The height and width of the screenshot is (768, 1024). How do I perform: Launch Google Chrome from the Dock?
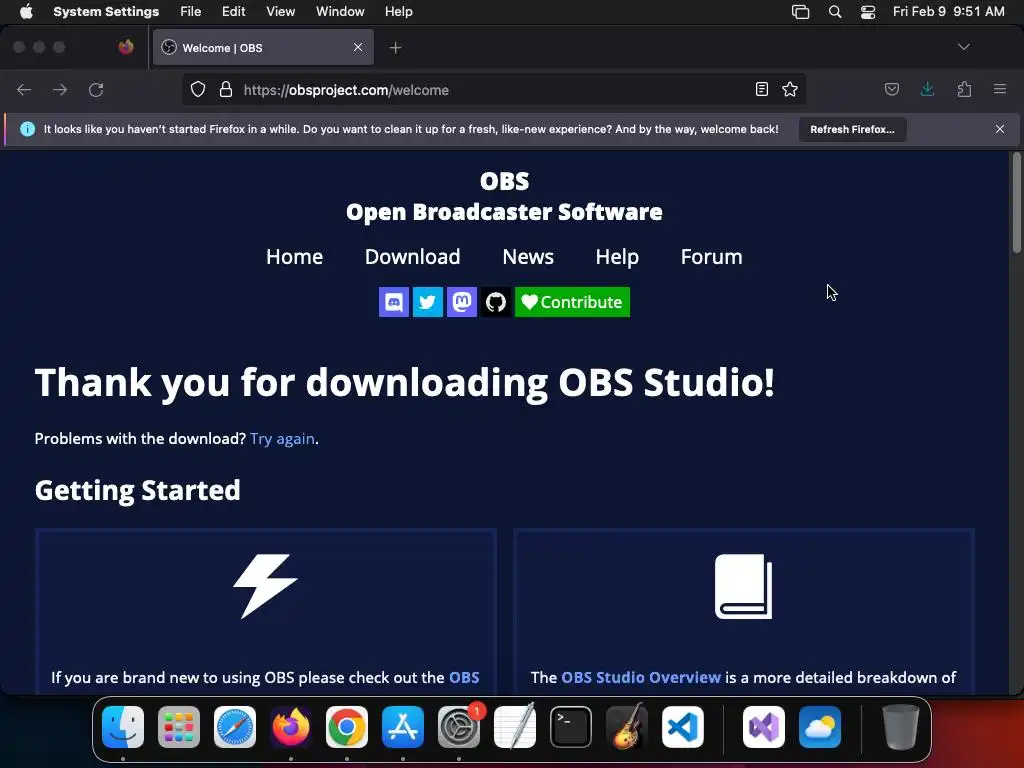click(347, 727)
